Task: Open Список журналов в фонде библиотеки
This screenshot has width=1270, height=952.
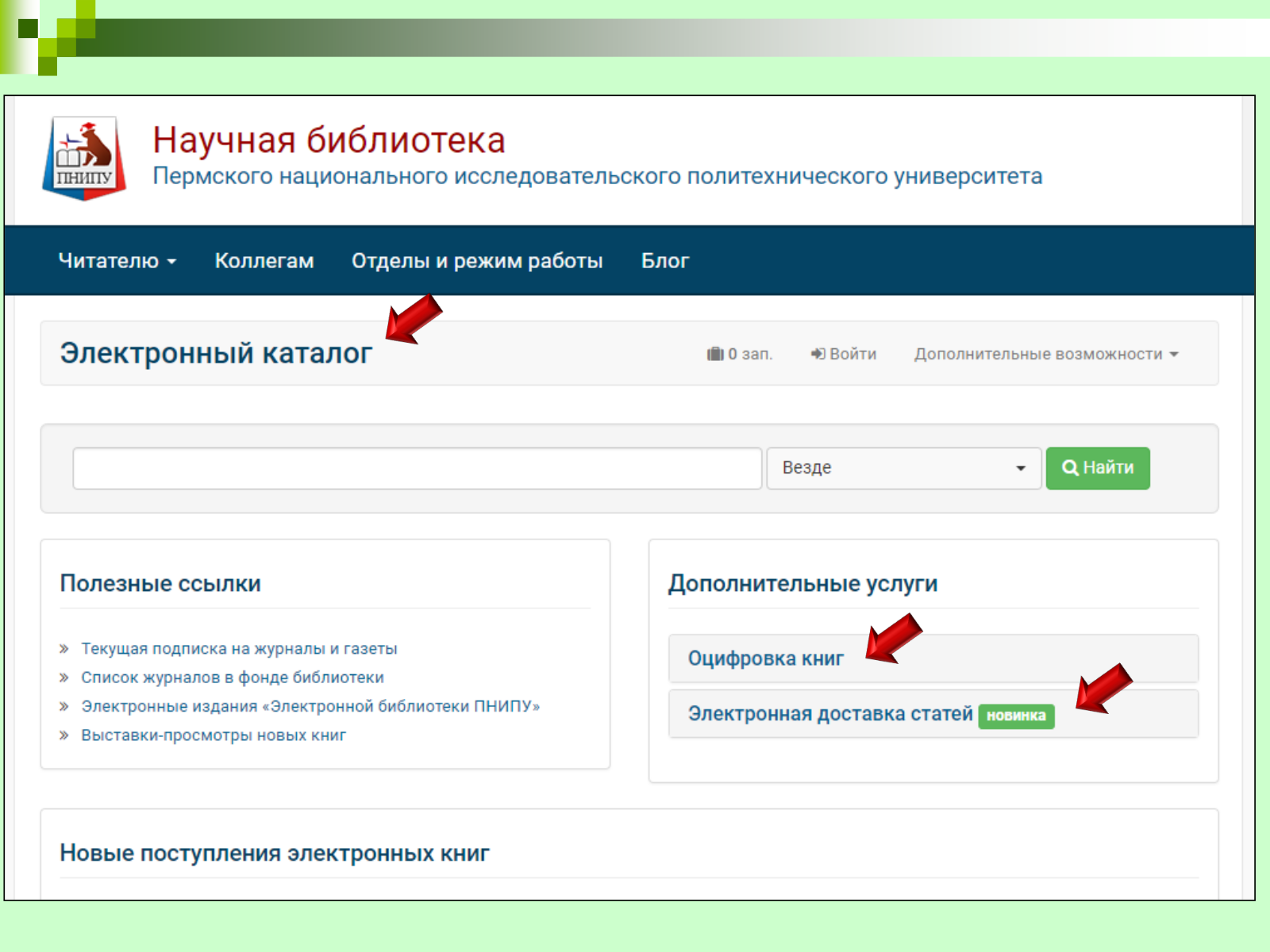Action: point(233,678)
